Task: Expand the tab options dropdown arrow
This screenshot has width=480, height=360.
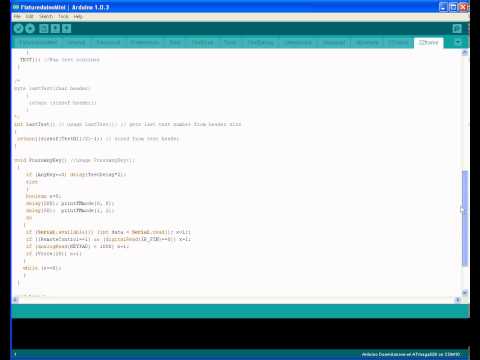Action: point(458,42)
